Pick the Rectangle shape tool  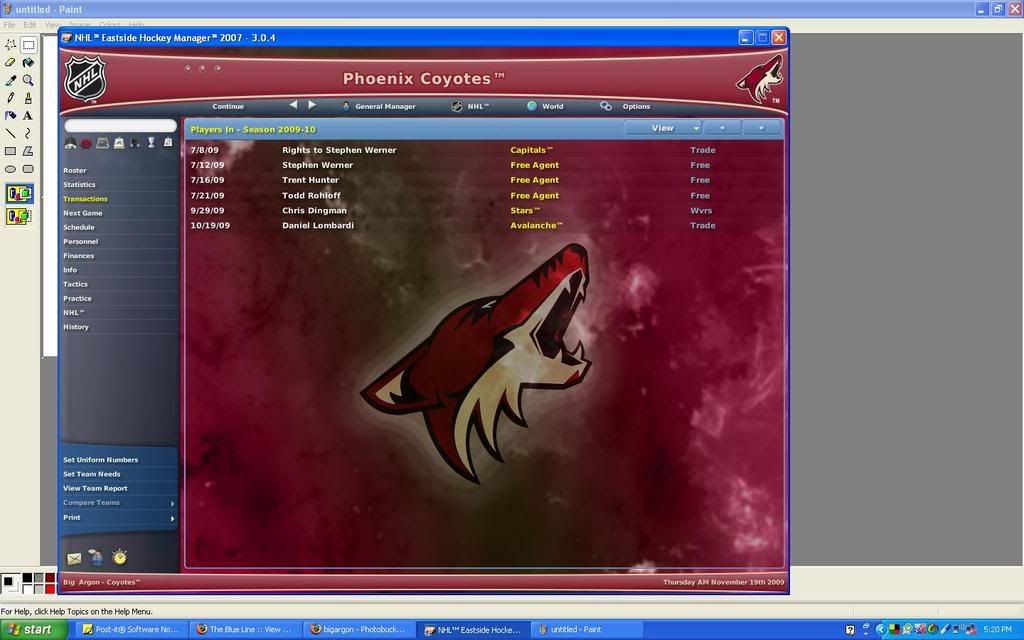[x=10, y=151]
